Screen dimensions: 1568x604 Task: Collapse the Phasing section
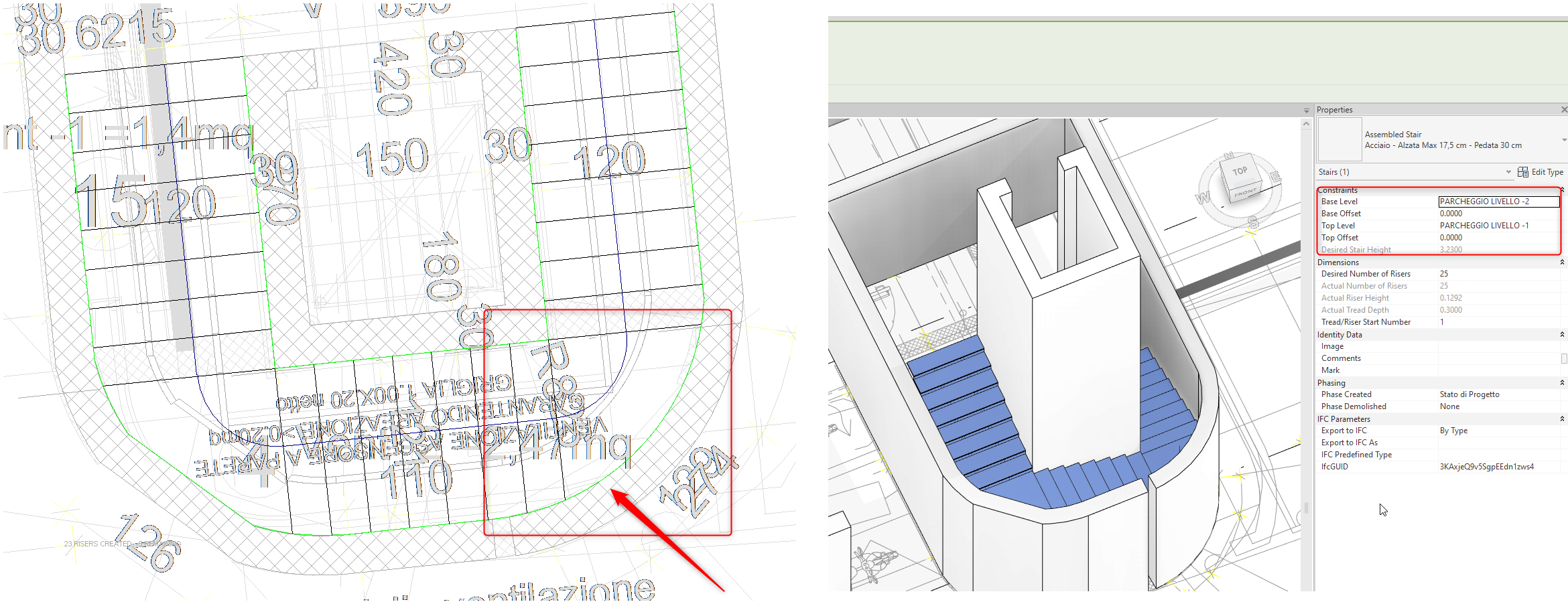(x=1562, y=382)
